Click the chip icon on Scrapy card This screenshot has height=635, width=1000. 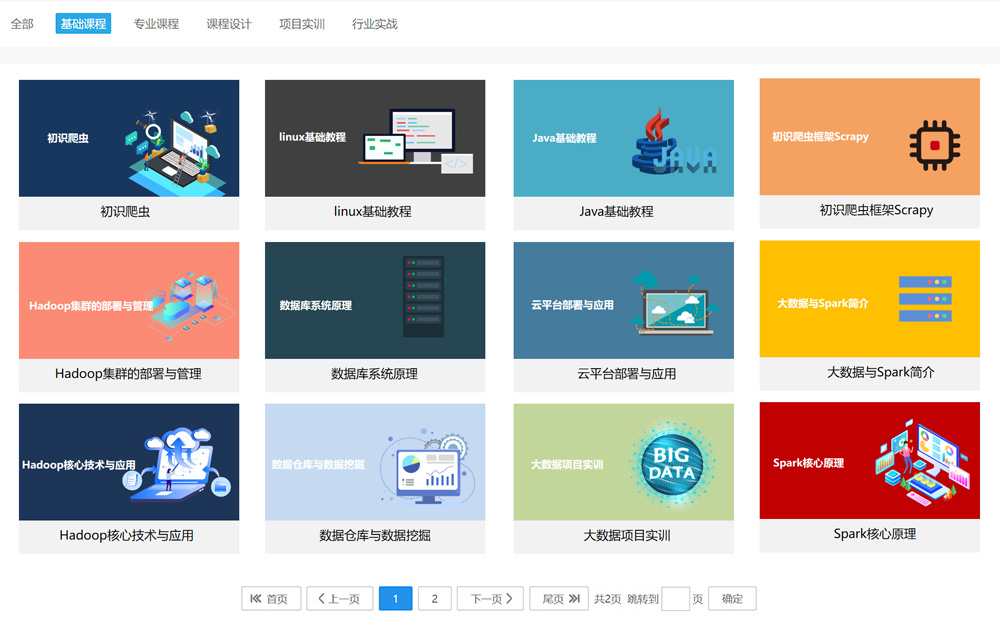pos(934,144)
